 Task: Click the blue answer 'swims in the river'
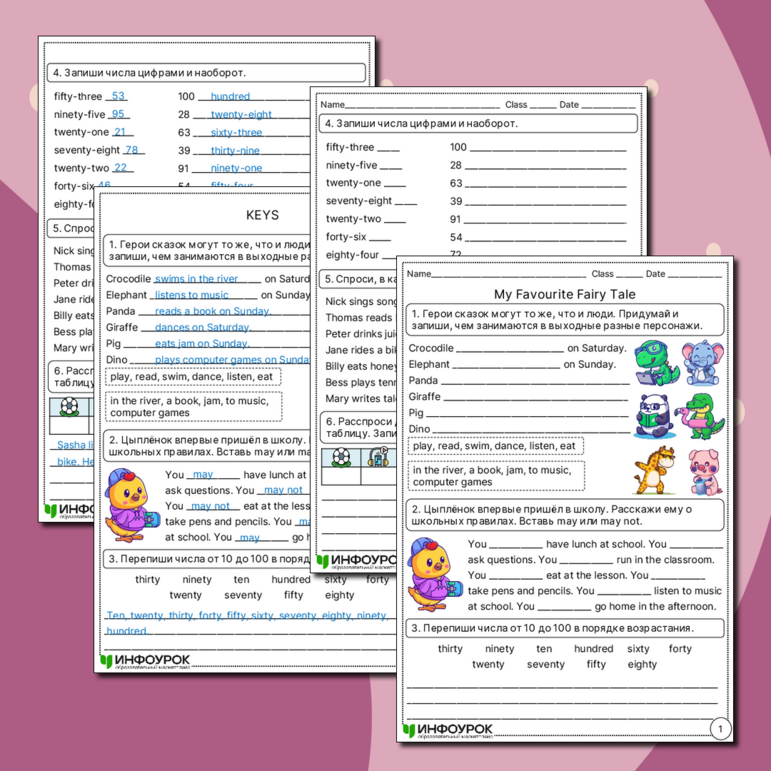pos(196,279)
